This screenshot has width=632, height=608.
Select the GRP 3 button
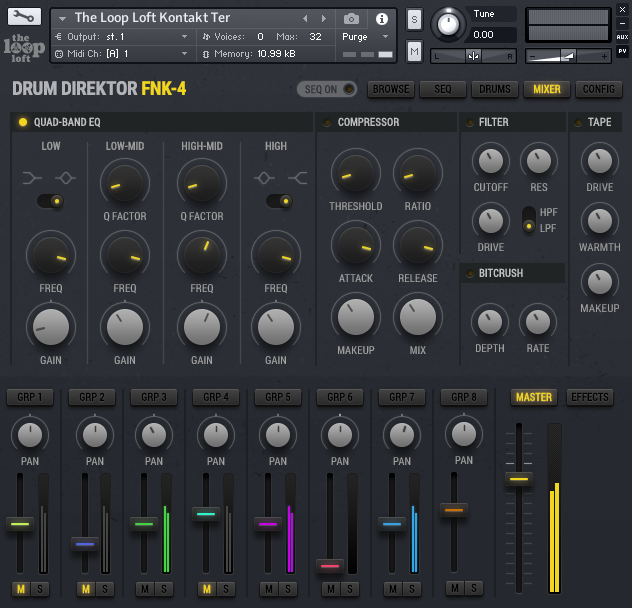click(x=154, y=397)
